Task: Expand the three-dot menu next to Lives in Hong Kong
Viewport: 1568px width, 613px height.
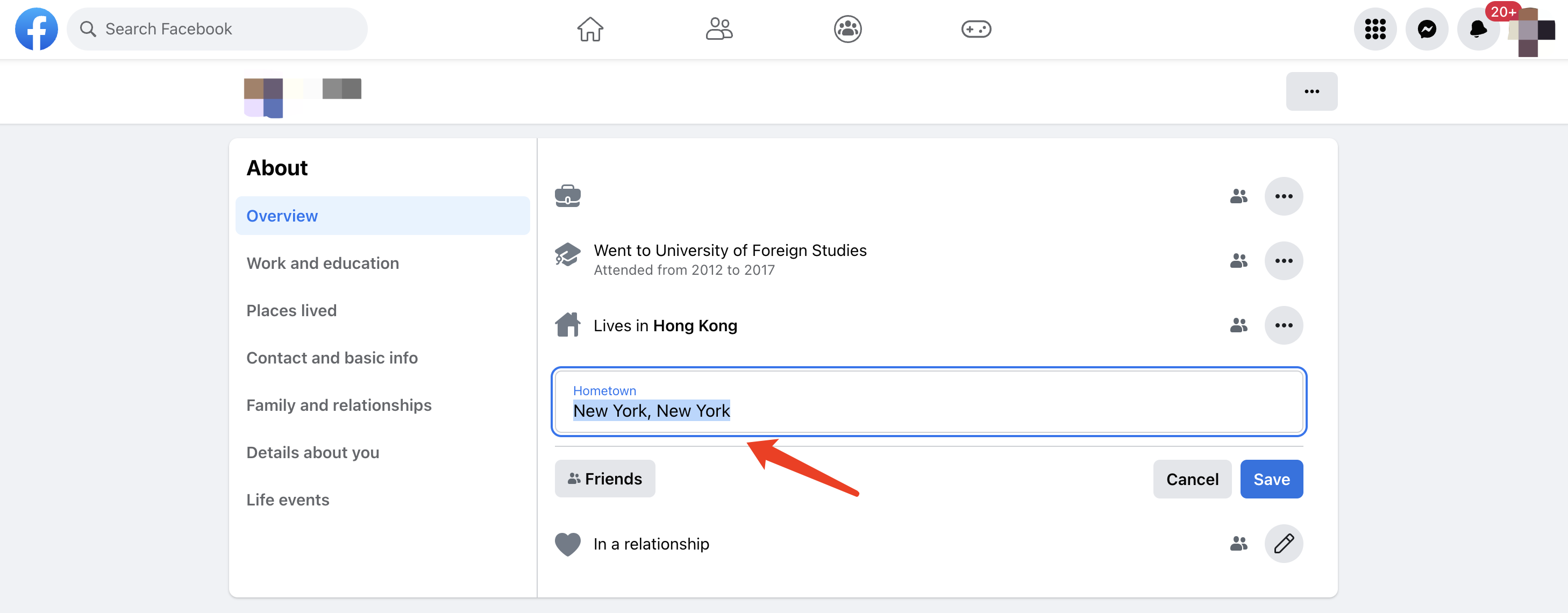Action: [1284, 325]
